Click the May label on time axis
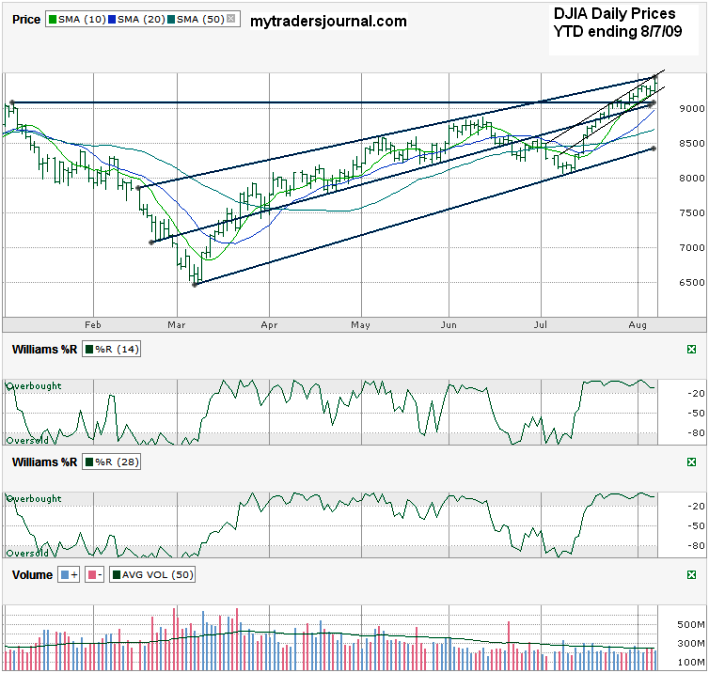This screenshot has height=673, width=709. (360, 325)
